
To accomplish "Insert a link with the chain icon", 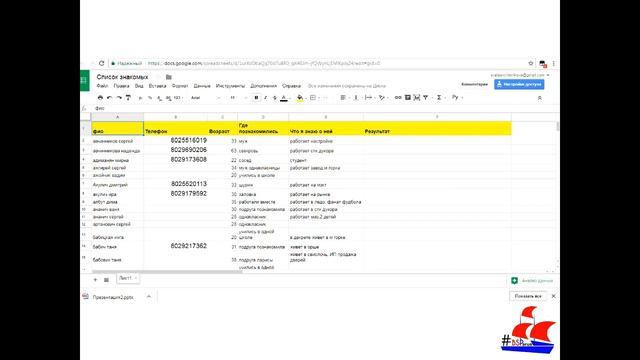I will (398, 98).
